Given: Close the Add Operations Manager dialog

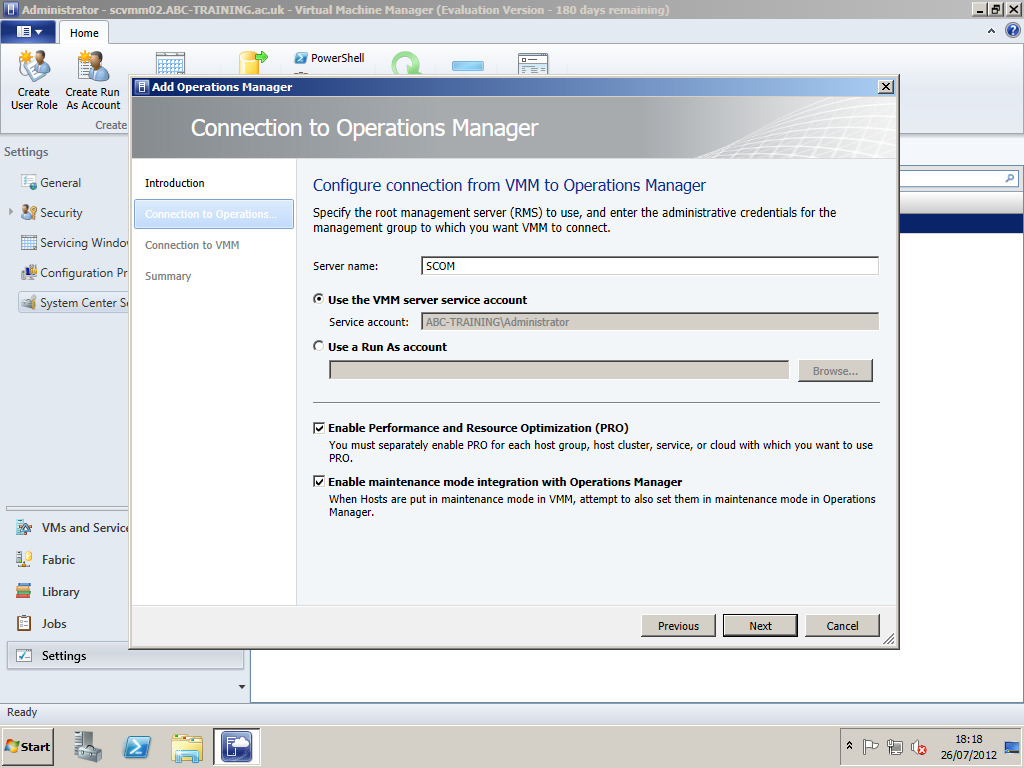Looking at the screenshot, I should (886, 87).
